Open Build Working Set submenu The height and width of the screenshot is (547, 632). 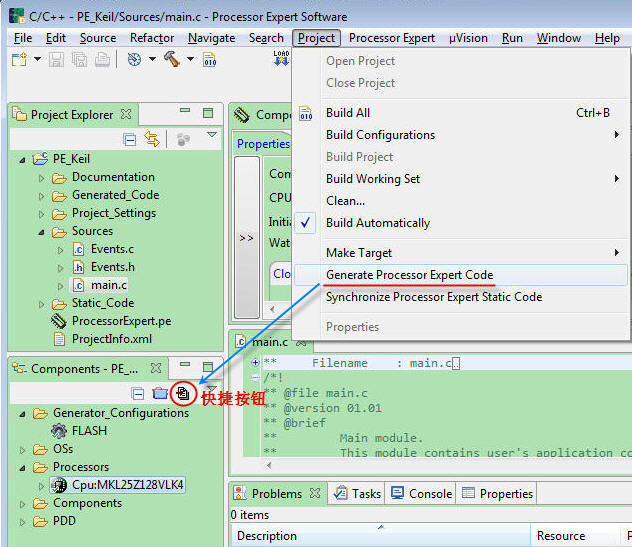(461, 179)
